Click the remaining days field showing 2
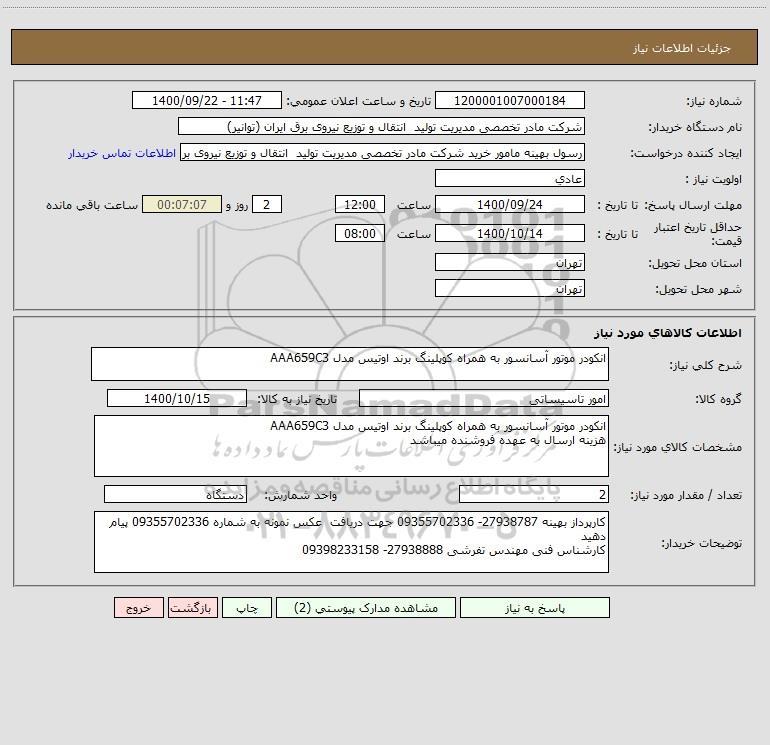Viewport: 770px width, 745px height. tap(267, 204)
